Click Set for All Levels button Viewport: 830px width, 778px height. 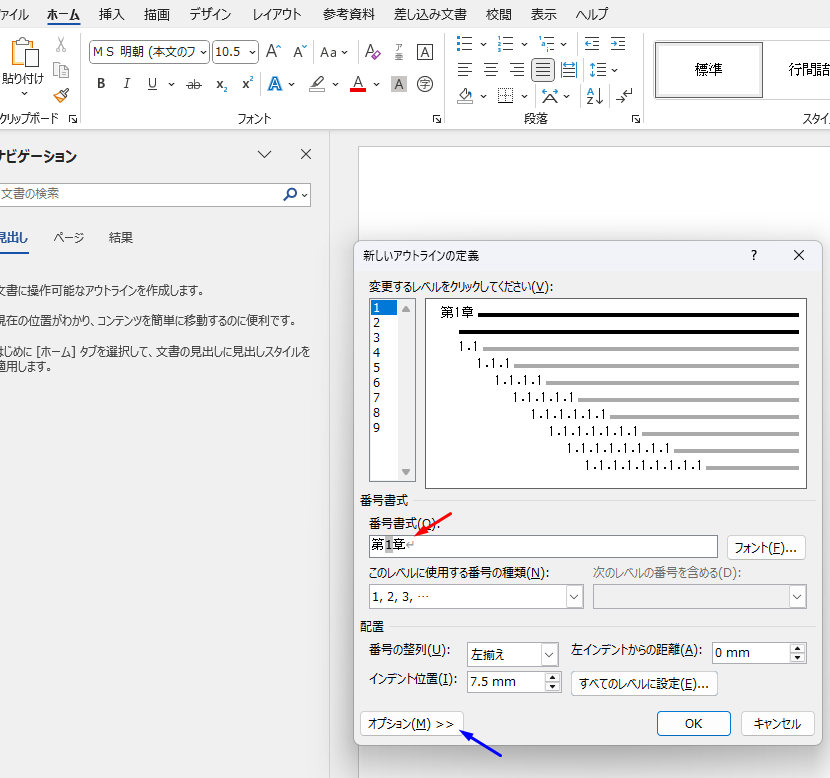point(644,683)
